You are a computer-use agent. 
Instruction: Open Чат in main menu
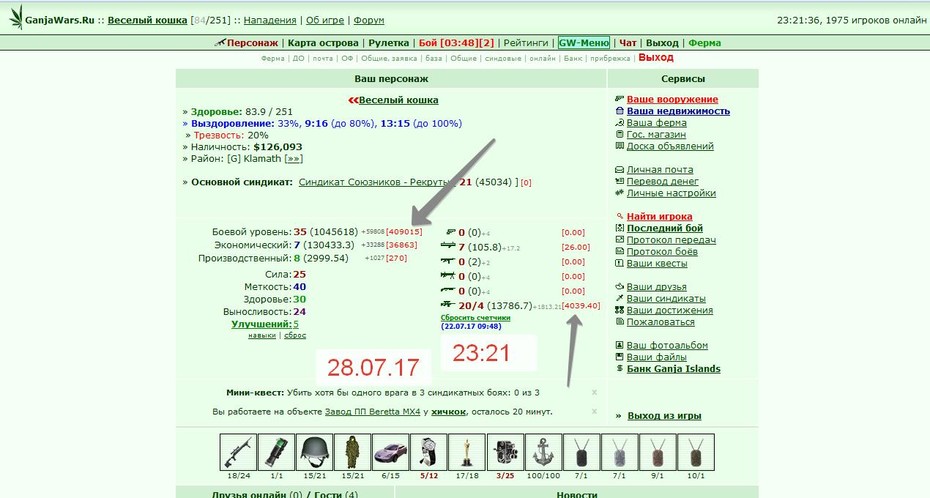coord(628,43)
